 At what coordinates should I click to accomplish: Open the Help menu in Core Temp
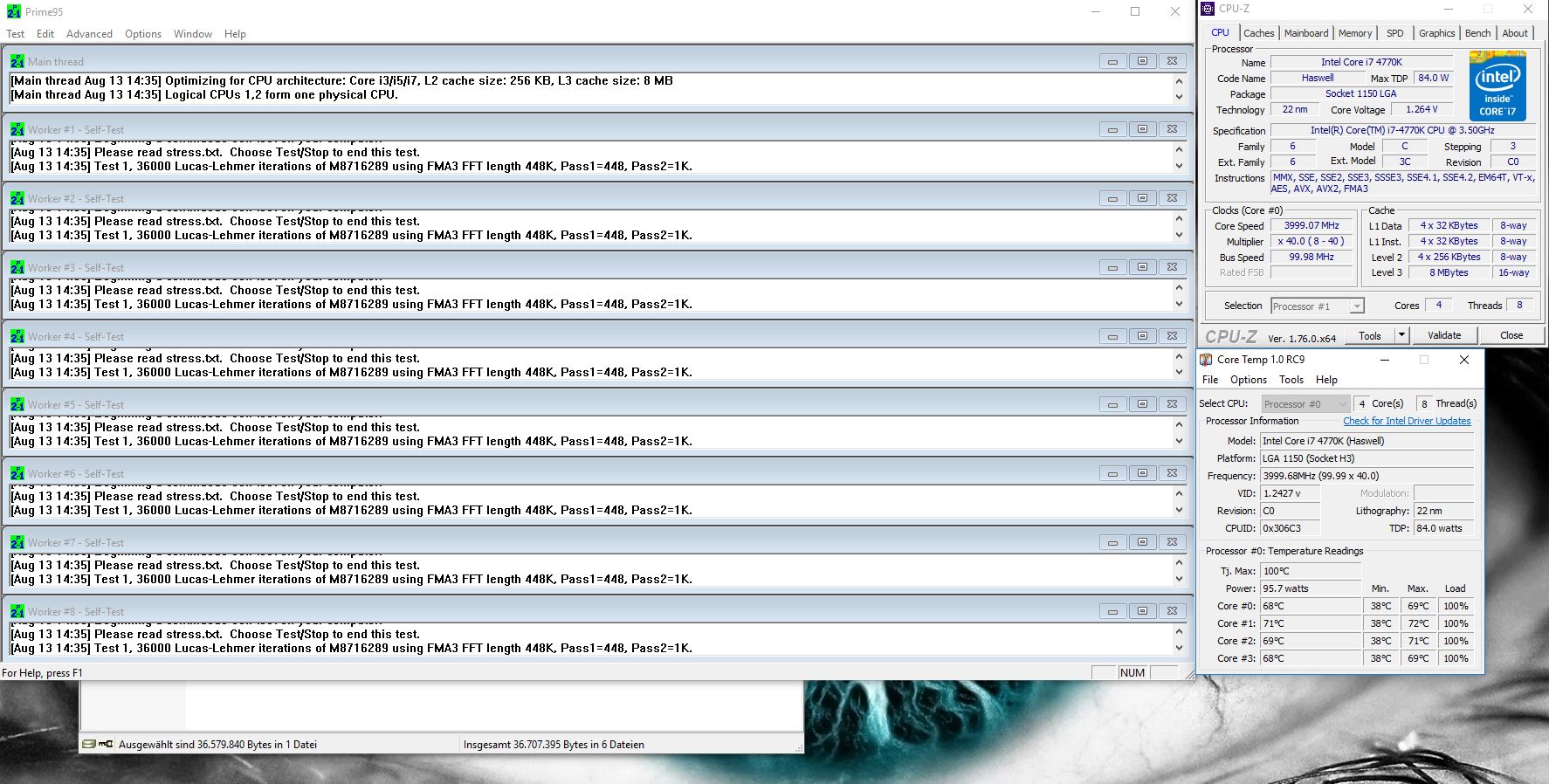pos(1326,380)
